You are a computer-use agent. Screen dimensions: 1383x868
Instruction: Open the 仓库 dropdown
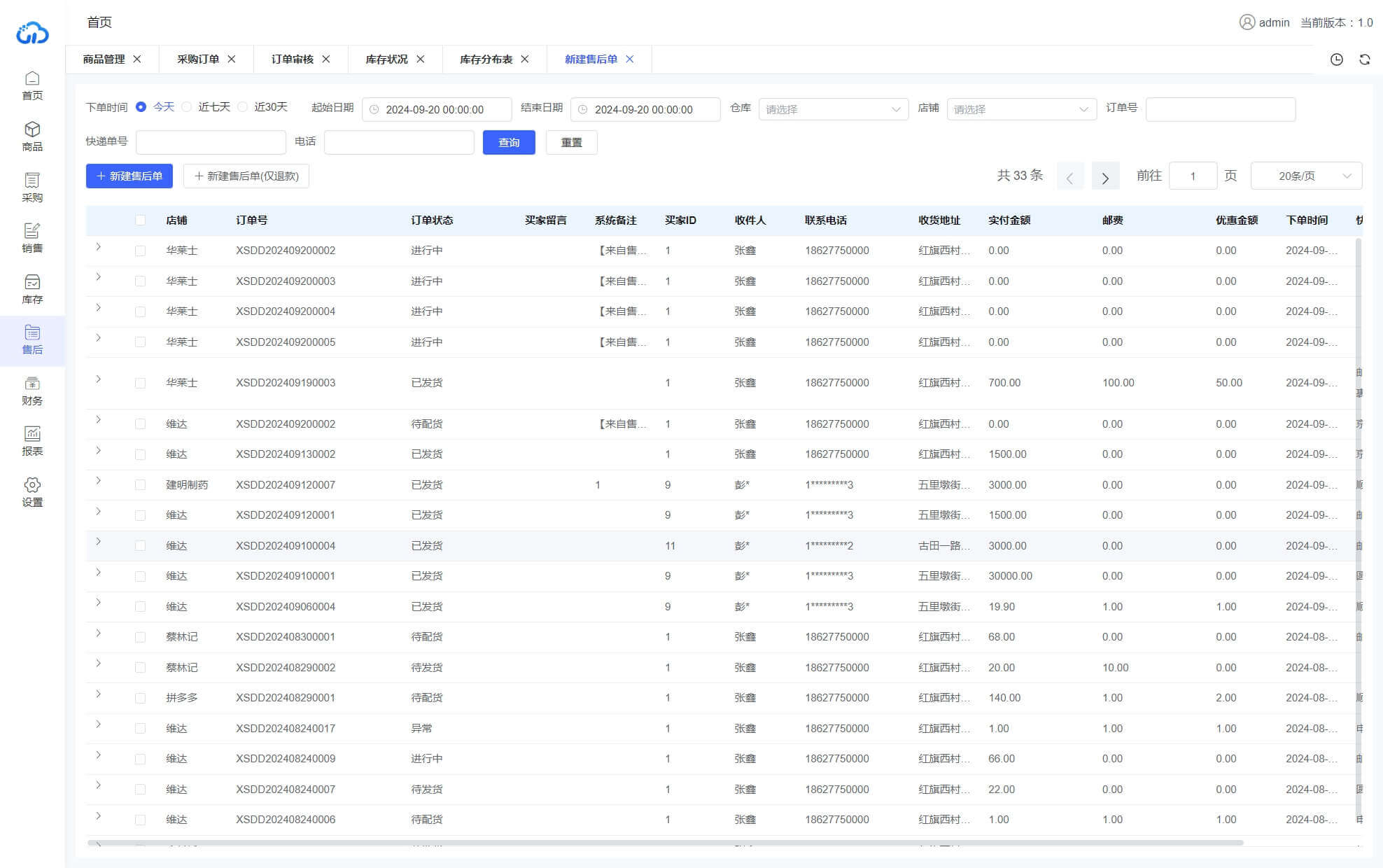point(833,109)
